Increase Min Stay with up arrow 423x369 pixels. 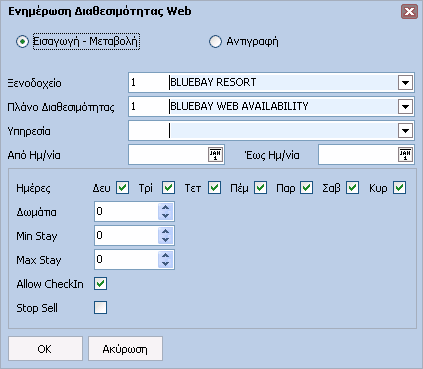[x=165, y=231]
